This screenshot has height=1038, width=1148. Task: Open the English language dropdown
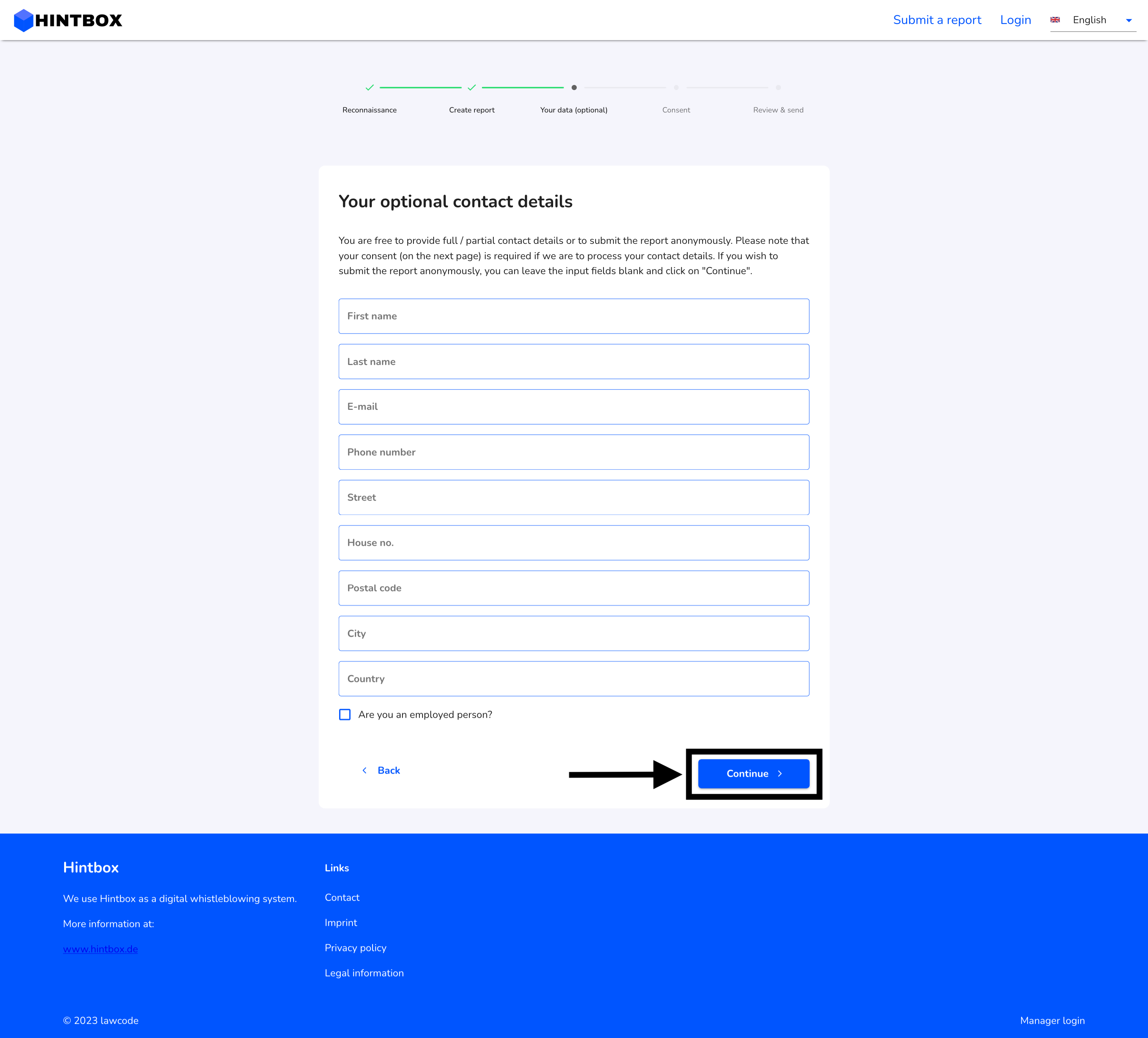[x=1093, y=20]
